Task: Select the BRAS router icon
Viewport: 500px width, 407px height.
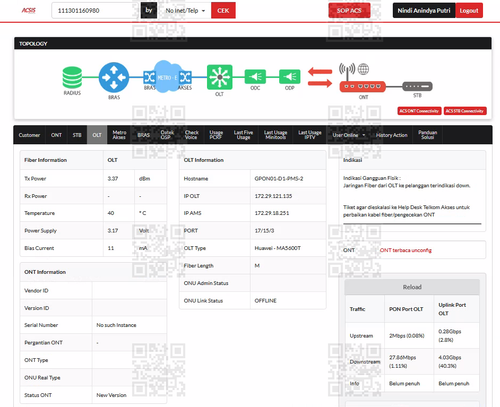Action: 114,77
